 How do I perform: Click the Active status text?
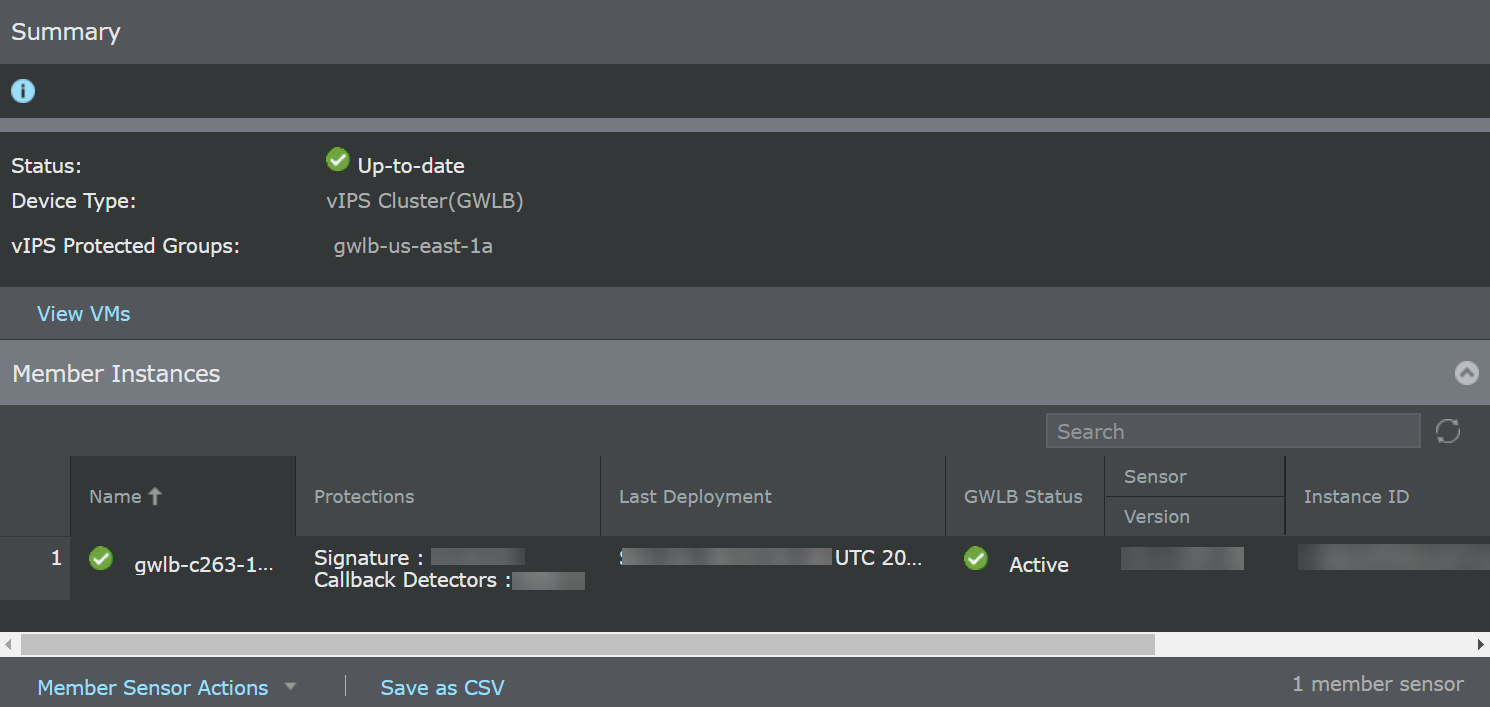click(1039, 565)
